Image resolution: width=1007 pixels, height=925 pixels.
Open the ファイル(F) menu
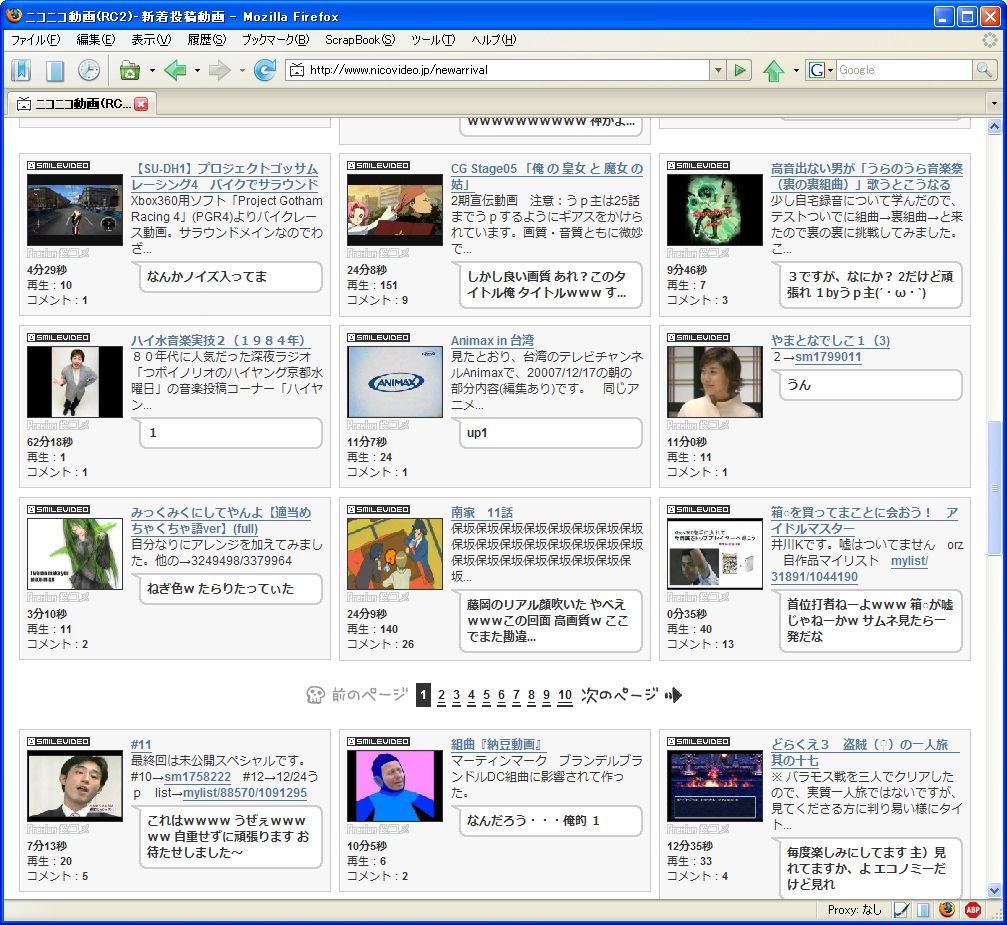click(x=35, y=40)
